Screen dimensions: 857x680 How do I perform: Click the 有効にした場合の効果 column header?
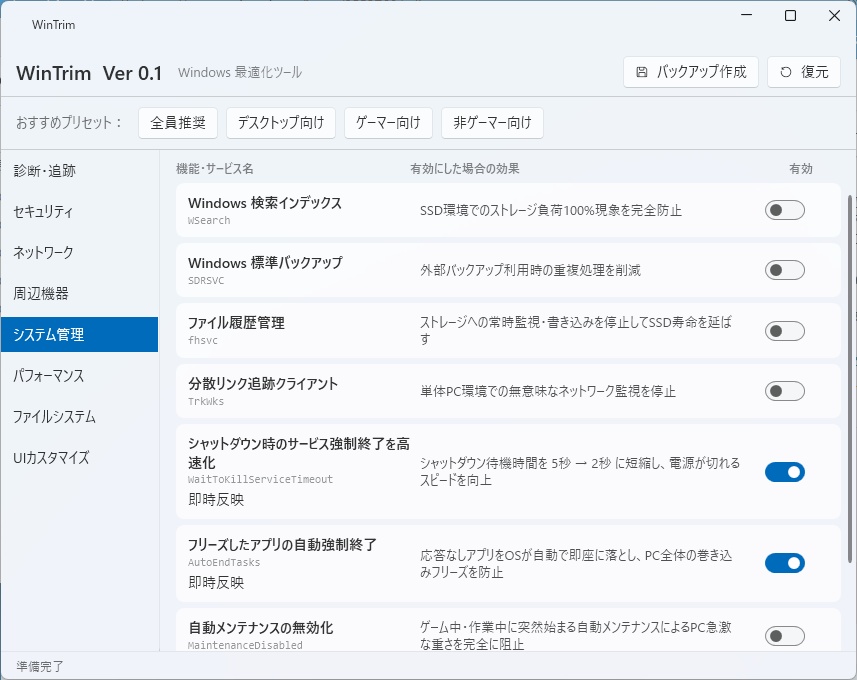coord(465,169)
